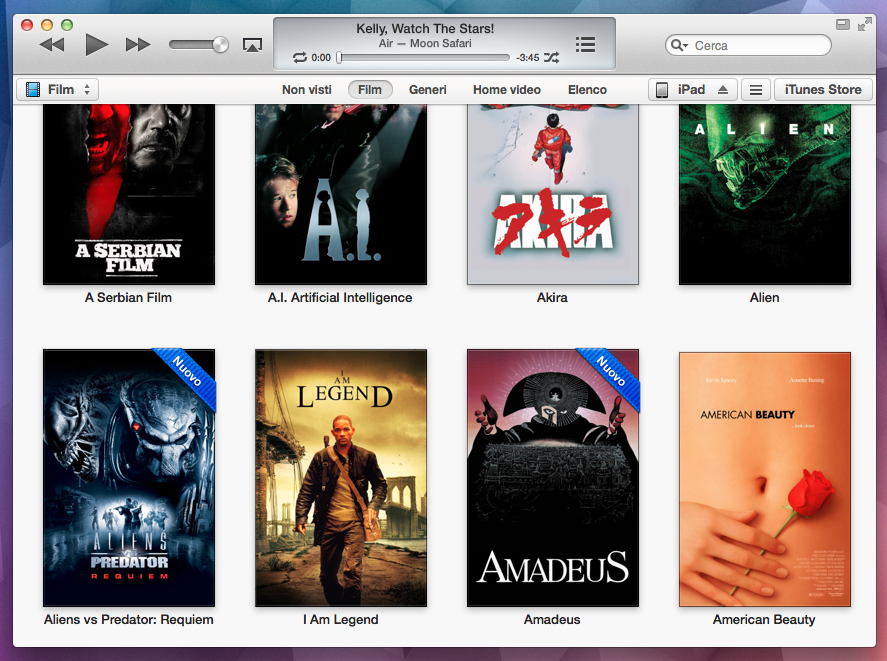Image resolution: width=887 pixels, height=661 pixels.
Task: Open the A.I. Artificial Intelligence poster
Action: click(341, 194)
